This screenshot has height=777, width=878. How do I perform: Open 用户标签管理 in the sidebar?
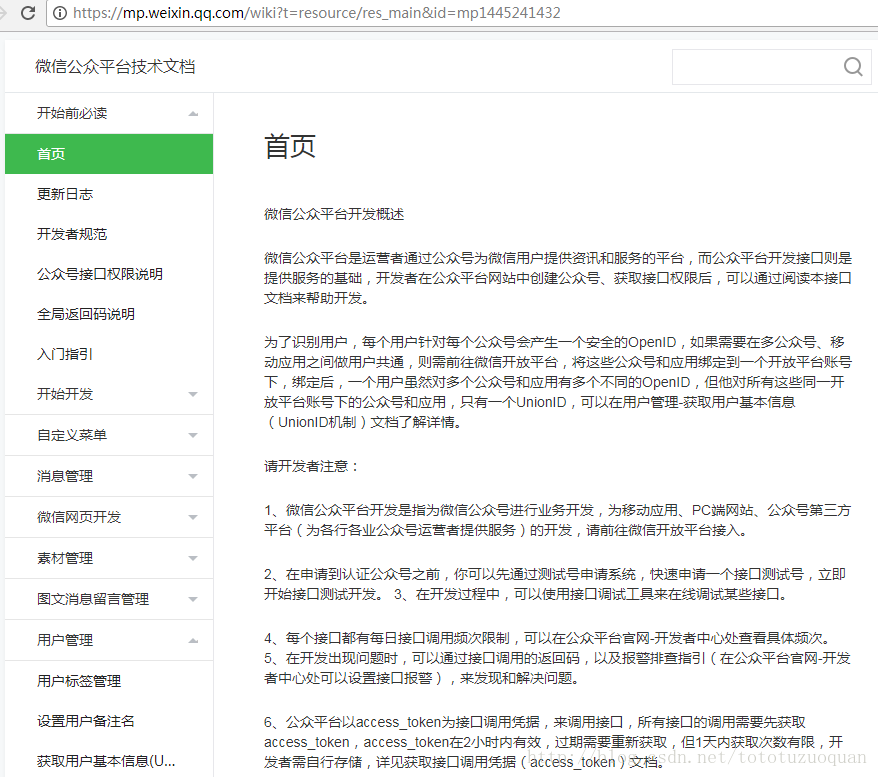79,681
